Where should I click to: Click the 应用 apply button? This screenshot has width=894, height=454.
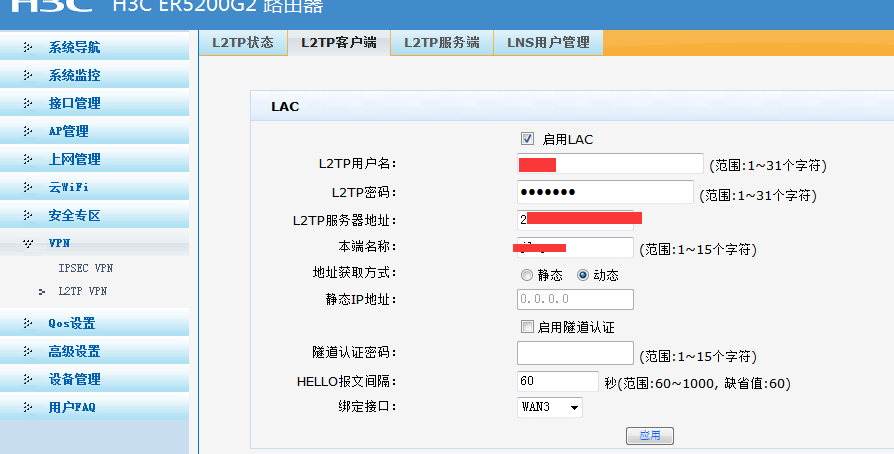(650, 436)
